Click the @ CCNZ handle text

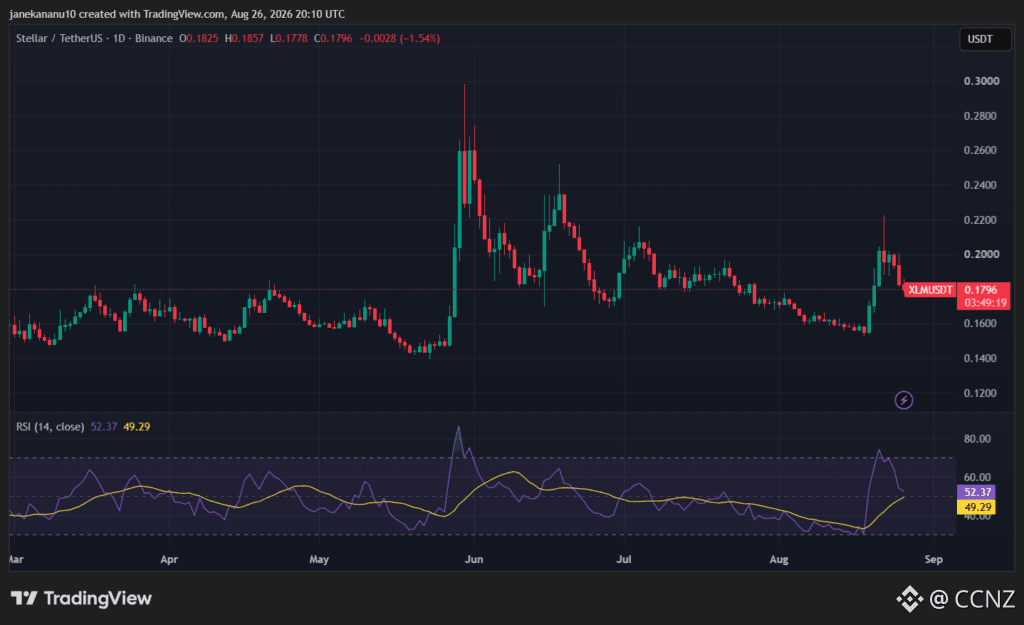tap(972, 599)
